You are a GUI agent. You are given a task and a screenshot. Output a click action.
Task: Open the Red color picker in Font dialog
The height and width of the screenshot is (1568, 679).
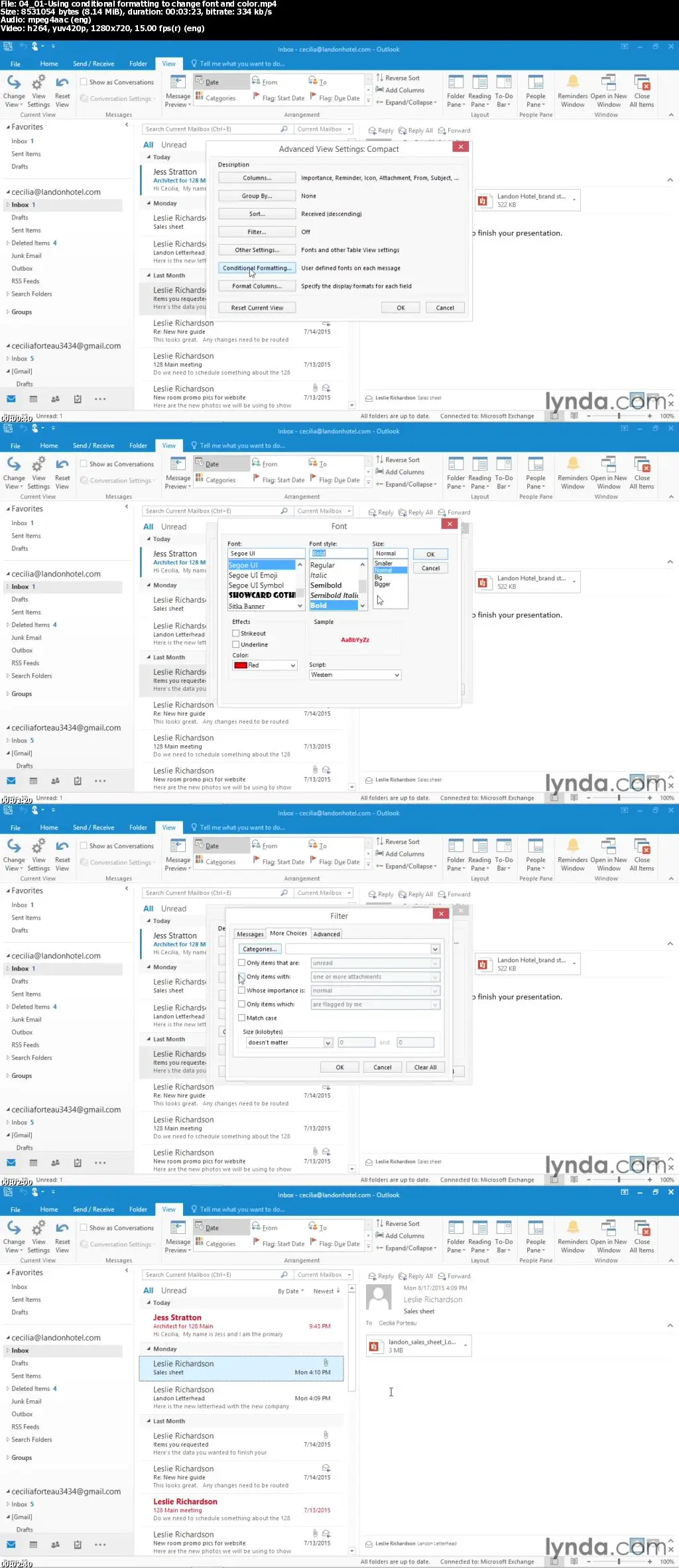[x=265, y=665]
